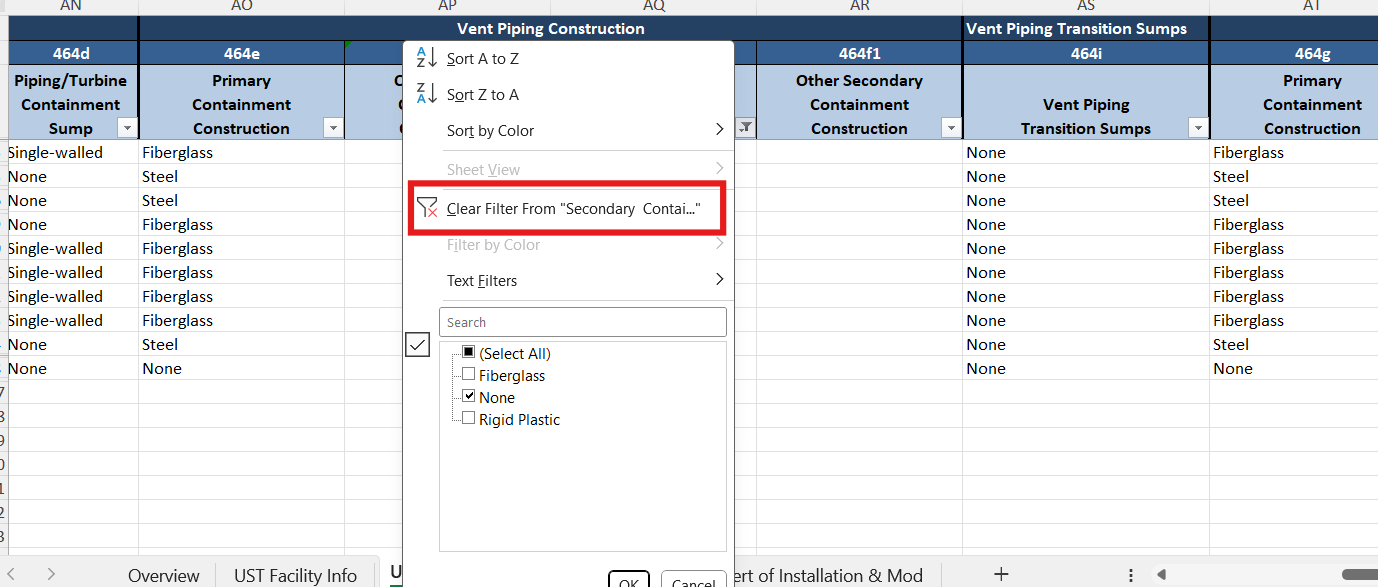Click the Clear Filter funnel icon
This screenshot has height=587, width=1378.
point(427,208)
